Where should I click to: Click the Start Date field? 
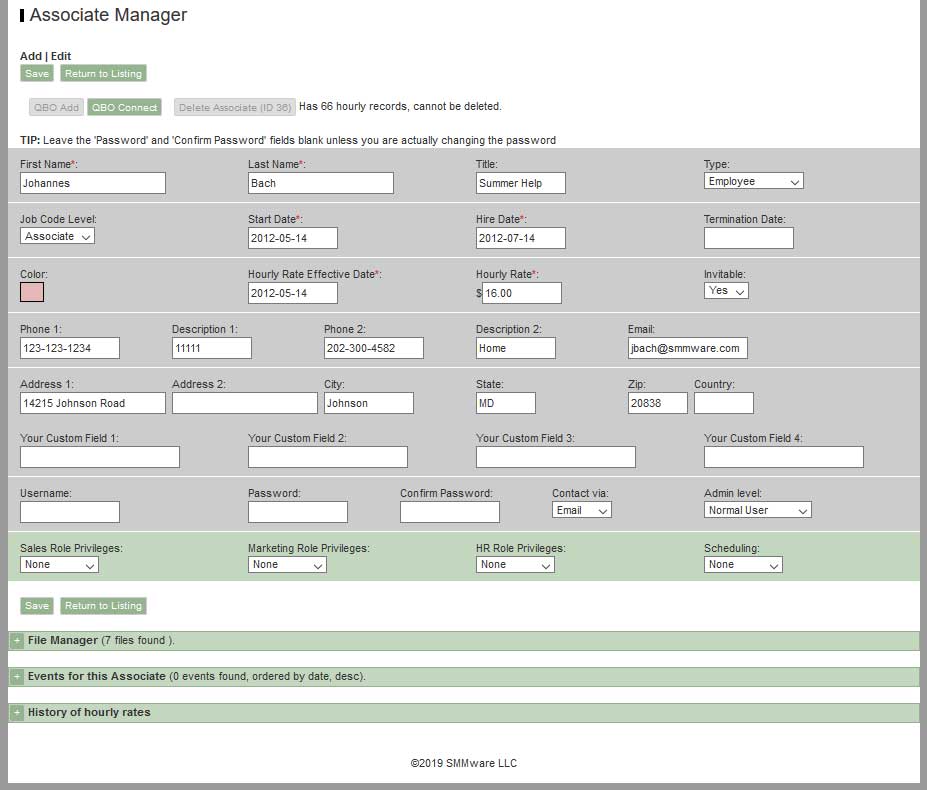click(x=293, y=238)
